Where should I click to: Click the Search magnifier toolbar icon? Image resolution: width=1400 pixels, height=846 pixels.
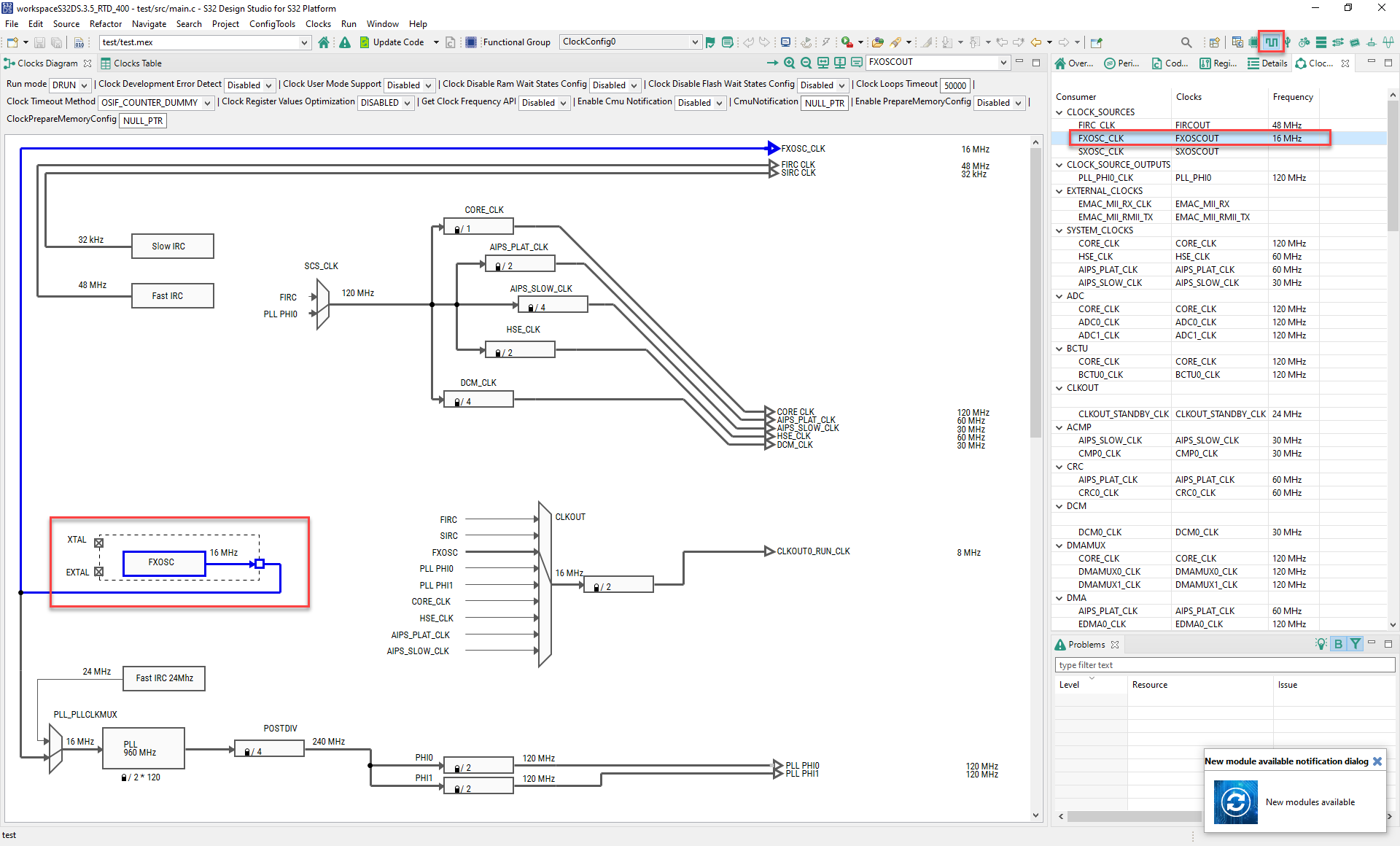[1186, 42]
